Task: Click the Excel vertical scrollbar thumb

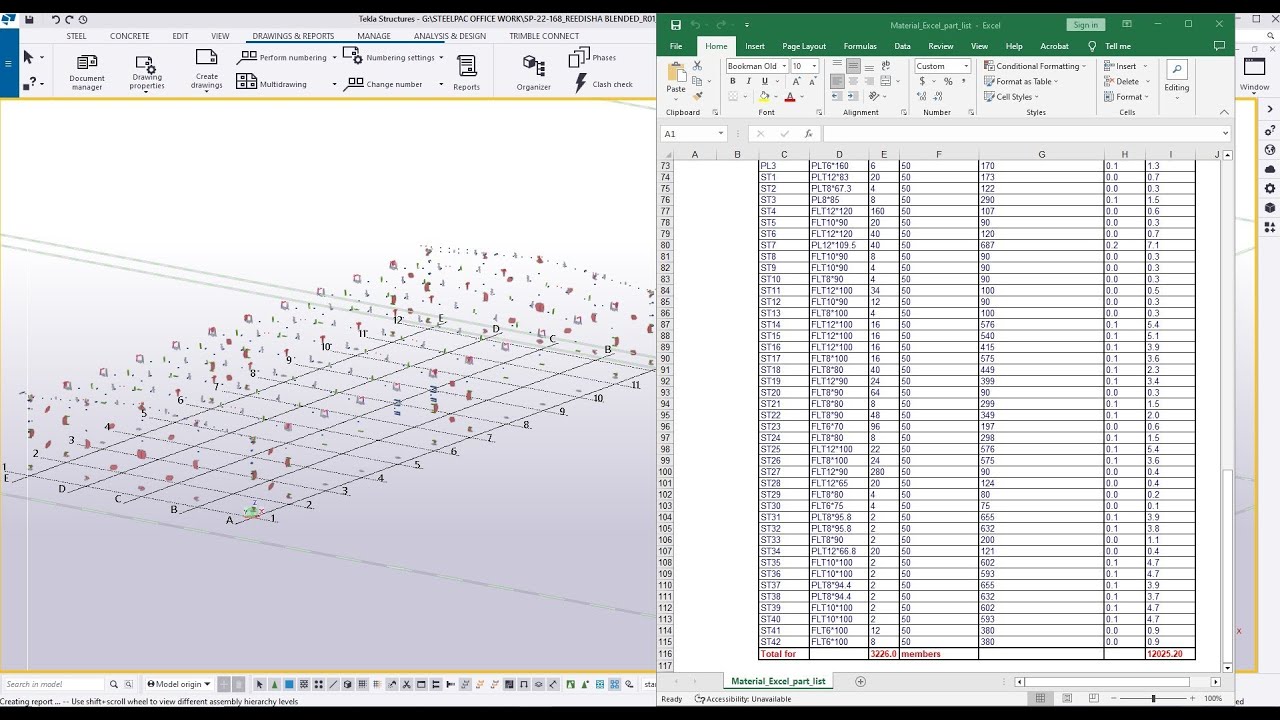Action: click(x=1228, y=565)
